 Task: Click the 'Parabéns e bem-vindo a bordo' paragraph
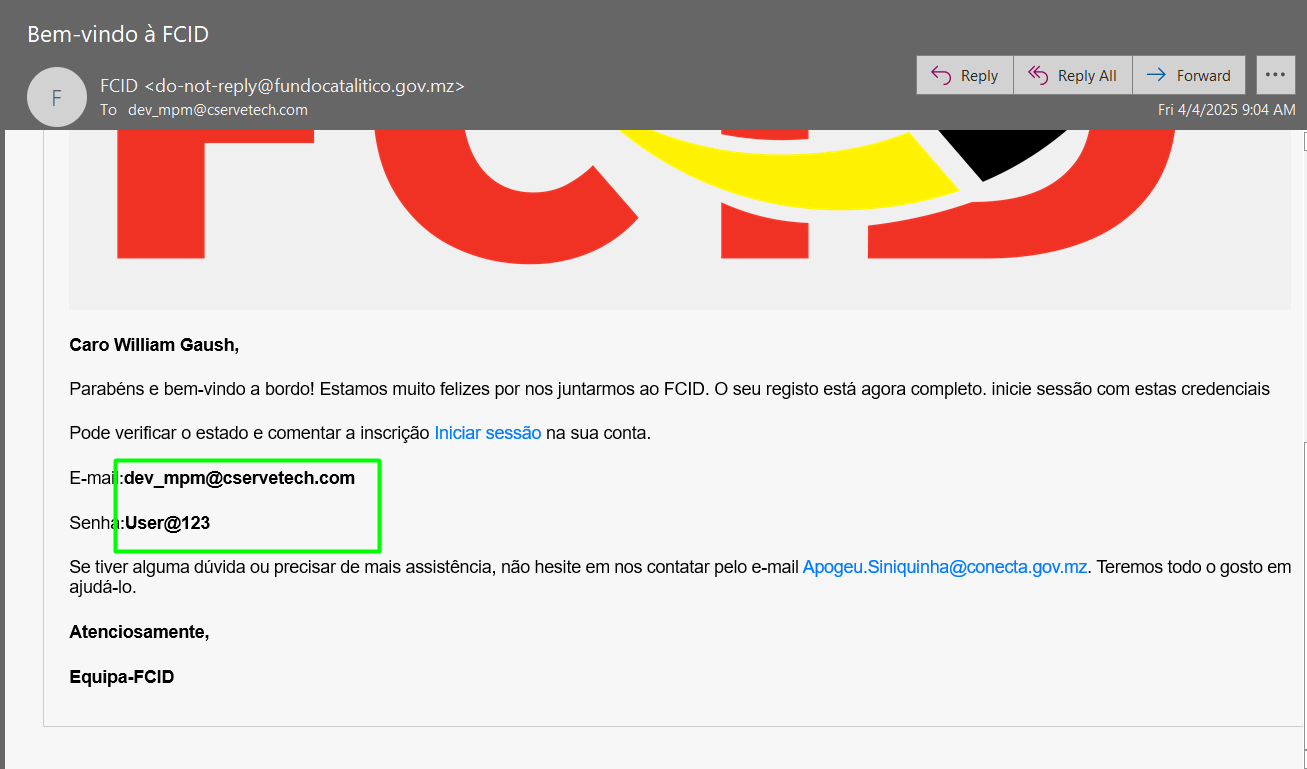(669, 389)
